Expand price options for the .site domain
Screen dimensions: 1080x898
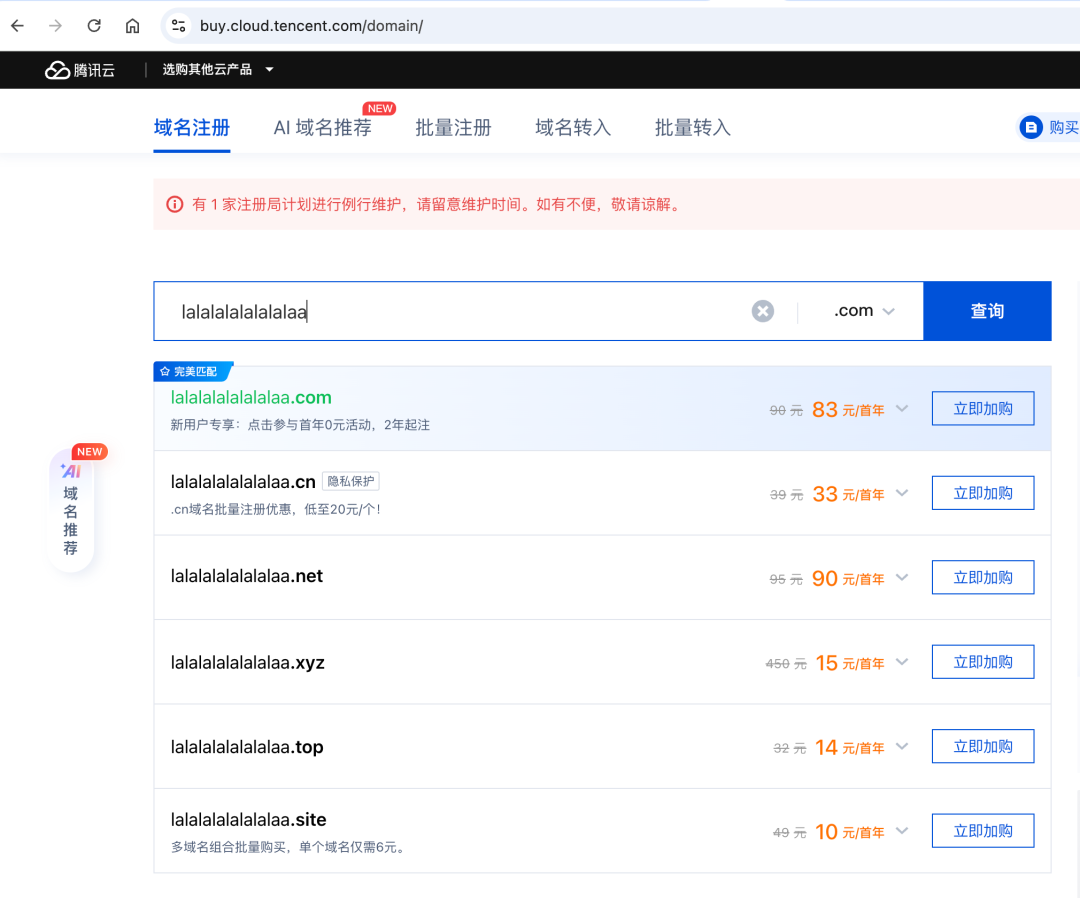[x=902, y=831]
